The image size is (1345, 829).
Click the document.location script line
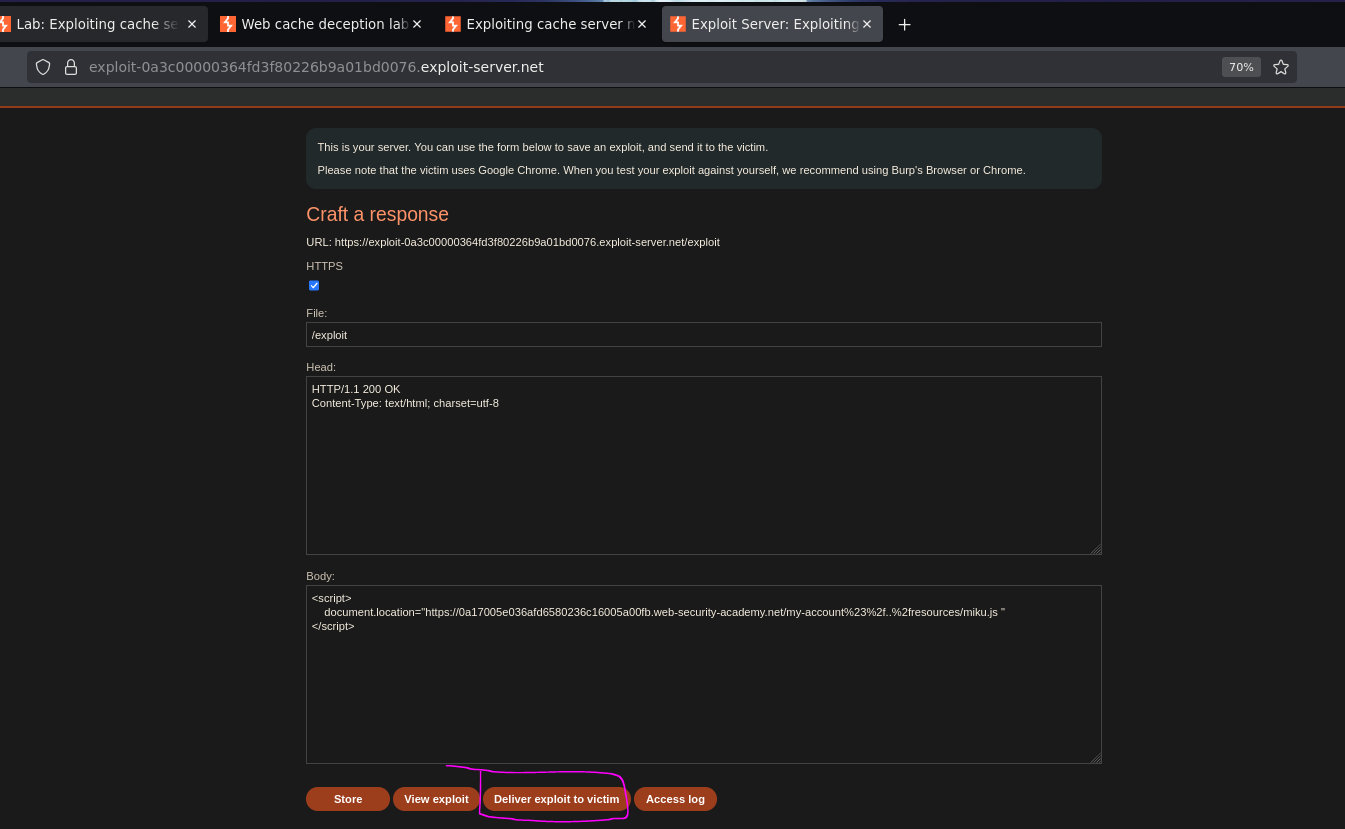(x=664, y=611)
